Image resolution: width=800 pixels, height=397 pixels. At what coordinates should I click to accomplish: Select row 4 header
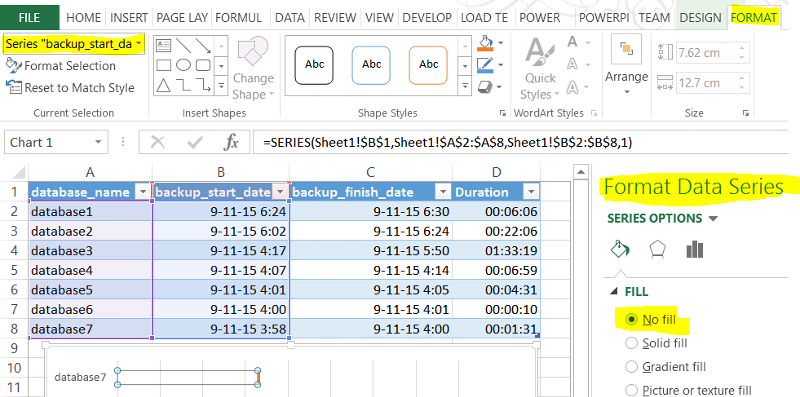[14, 251]
